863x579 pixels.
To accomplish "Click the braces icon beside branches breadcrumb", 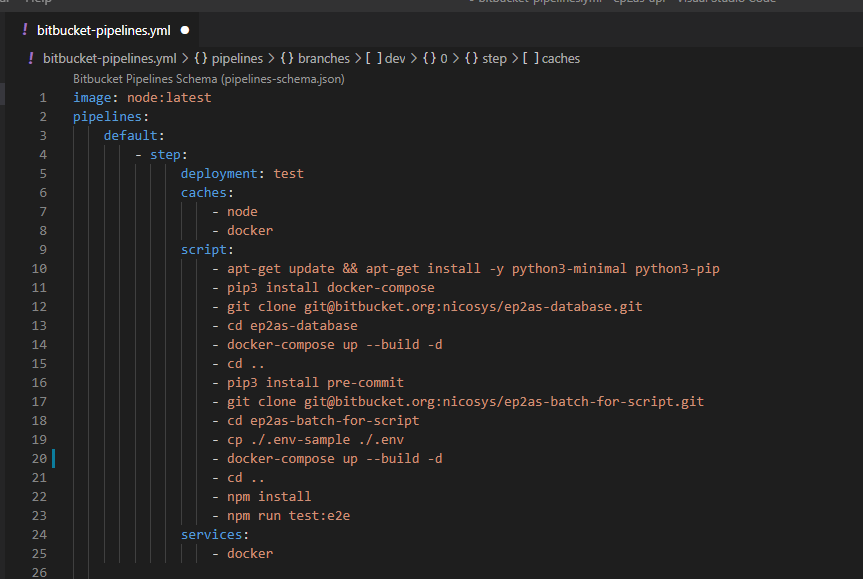I will (x=287, y=58).
